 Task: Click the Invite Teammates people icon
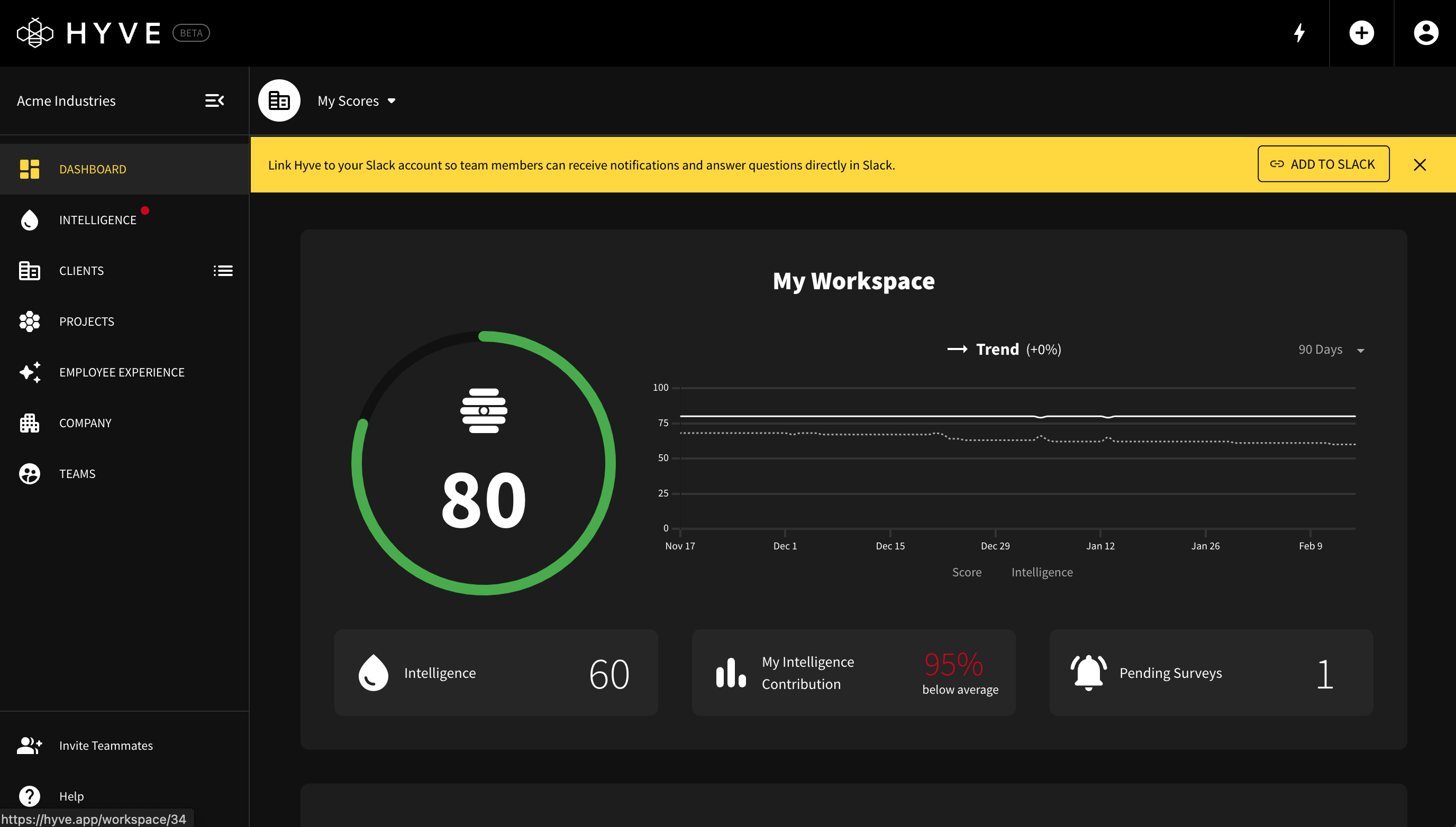(x=30, y=745)
